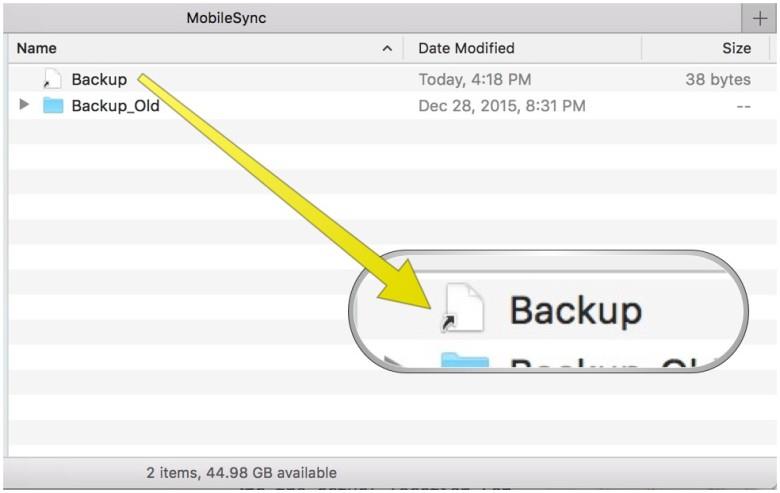Select the MobileSync tab title
Viewport: 780px width, 493px height.
(226, 18)
